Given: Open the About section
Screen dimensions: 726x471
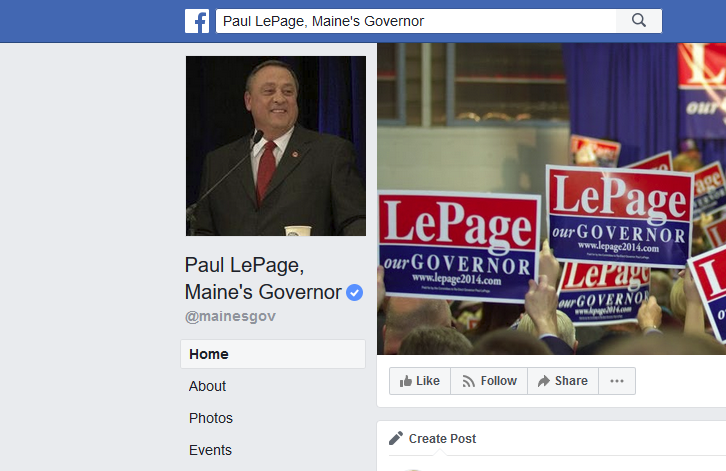Looking at the screenshot, I should 207,386.
